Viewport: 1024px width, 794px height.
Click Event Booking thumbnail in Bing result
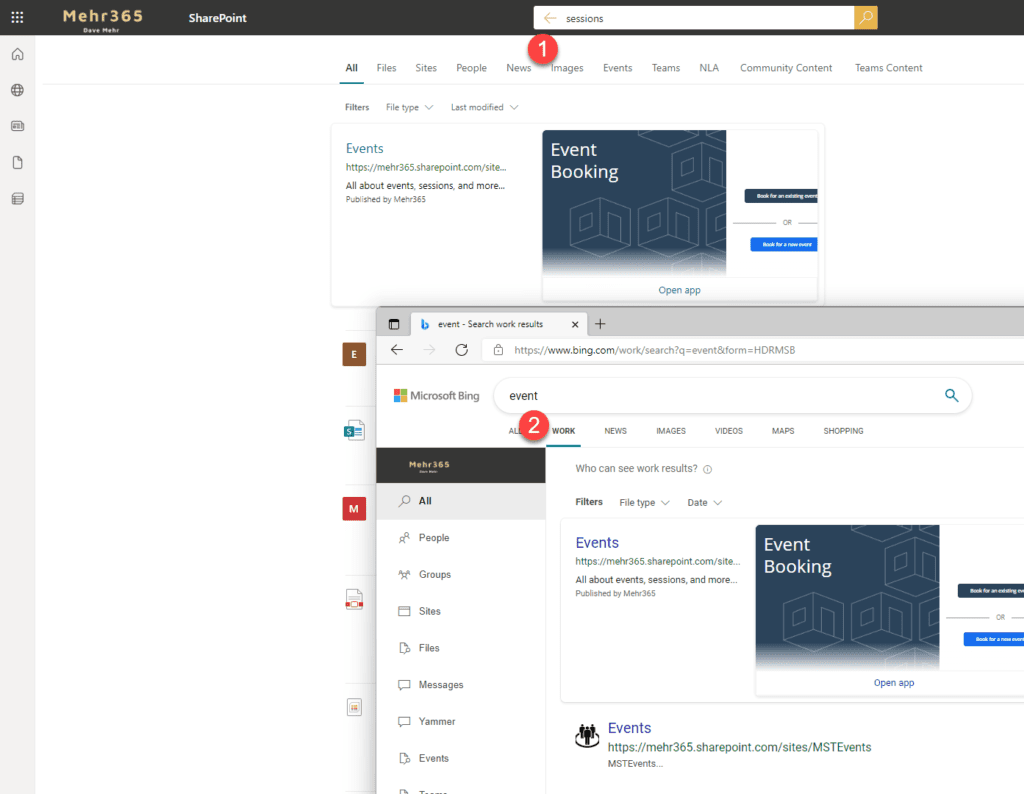point(889,597)
